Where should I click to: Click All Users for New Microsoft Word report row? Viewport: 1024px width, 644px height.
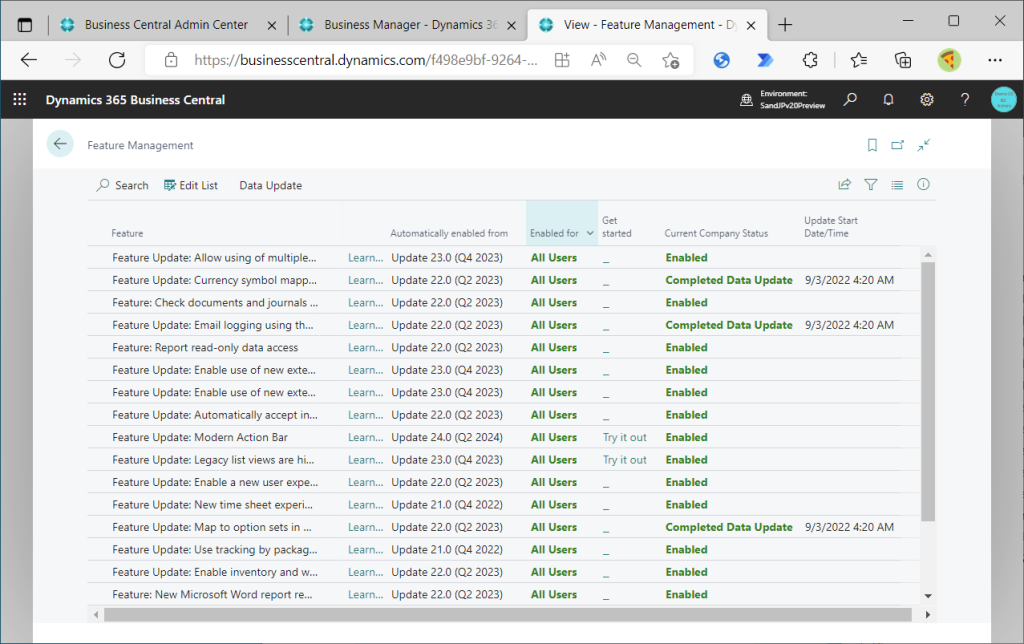pos(554,594)
